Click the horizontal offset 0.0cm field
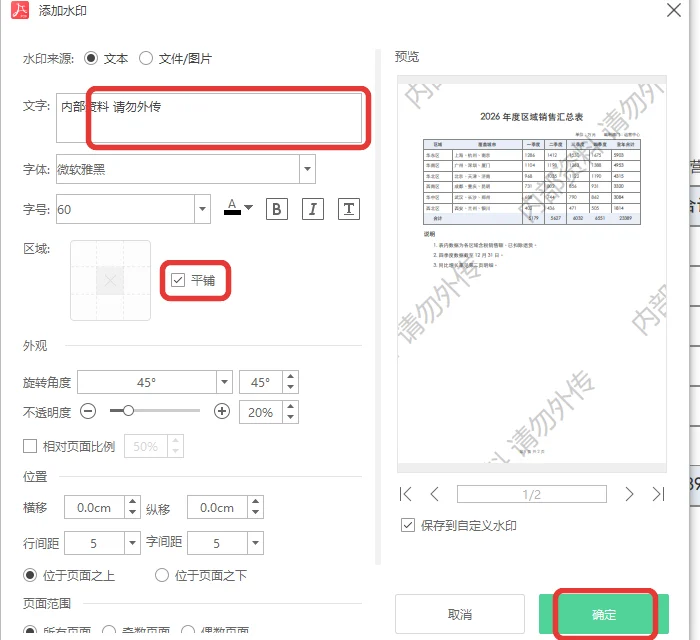This screenshot has height=640, width=700. pos(94,507)
